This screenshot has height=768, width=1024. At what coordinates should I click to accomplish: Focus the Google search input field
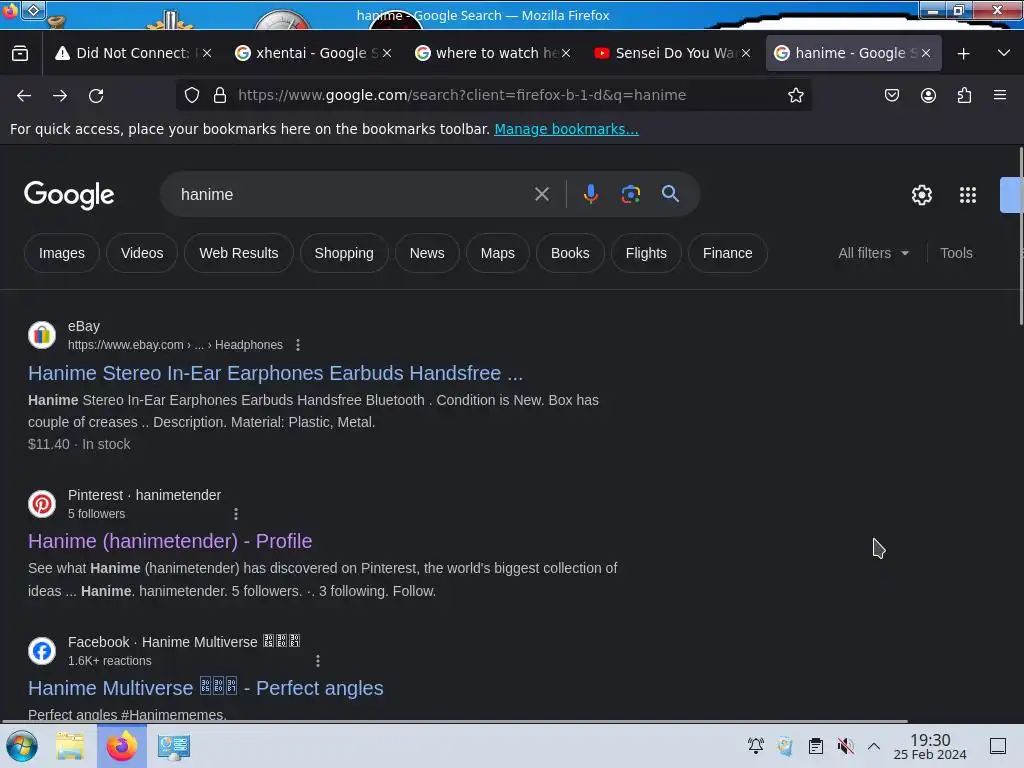(353, 194)
